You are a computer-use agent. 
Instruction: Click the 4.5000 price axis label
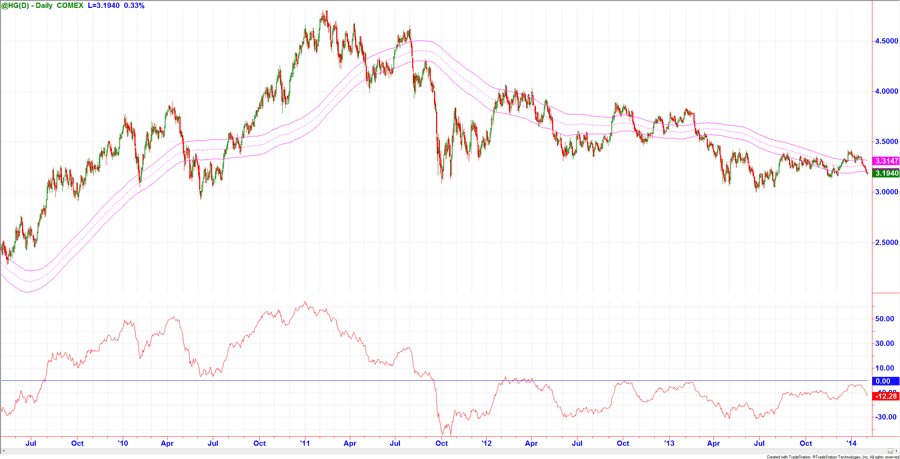pos(885,41)
